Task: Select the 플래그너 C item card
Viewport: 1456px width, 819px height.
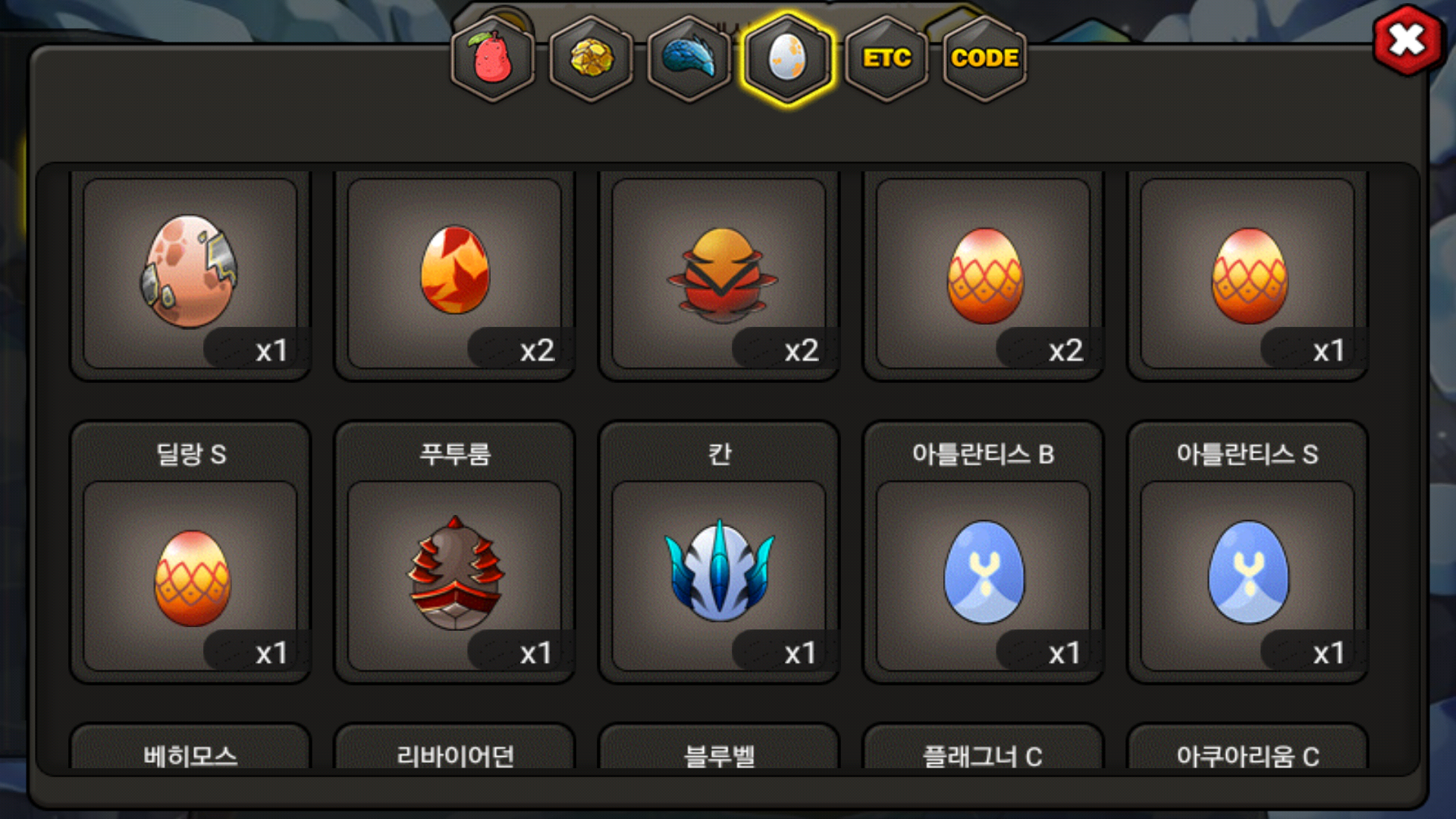Action: click(x=984, y=747)
